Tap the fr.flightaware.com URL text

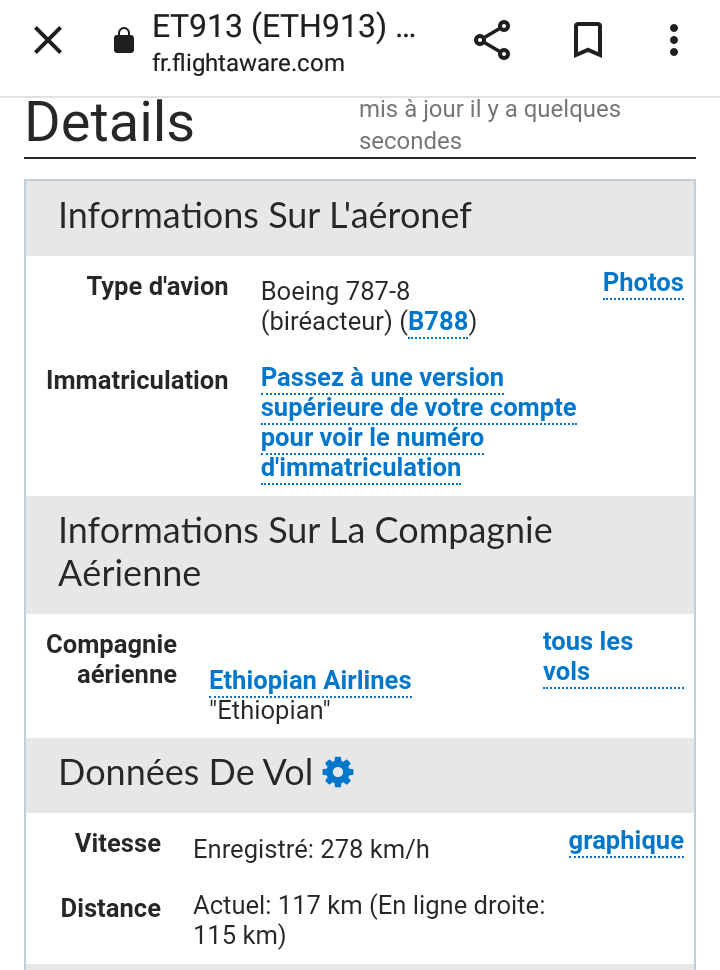click(x=248, y=63)
